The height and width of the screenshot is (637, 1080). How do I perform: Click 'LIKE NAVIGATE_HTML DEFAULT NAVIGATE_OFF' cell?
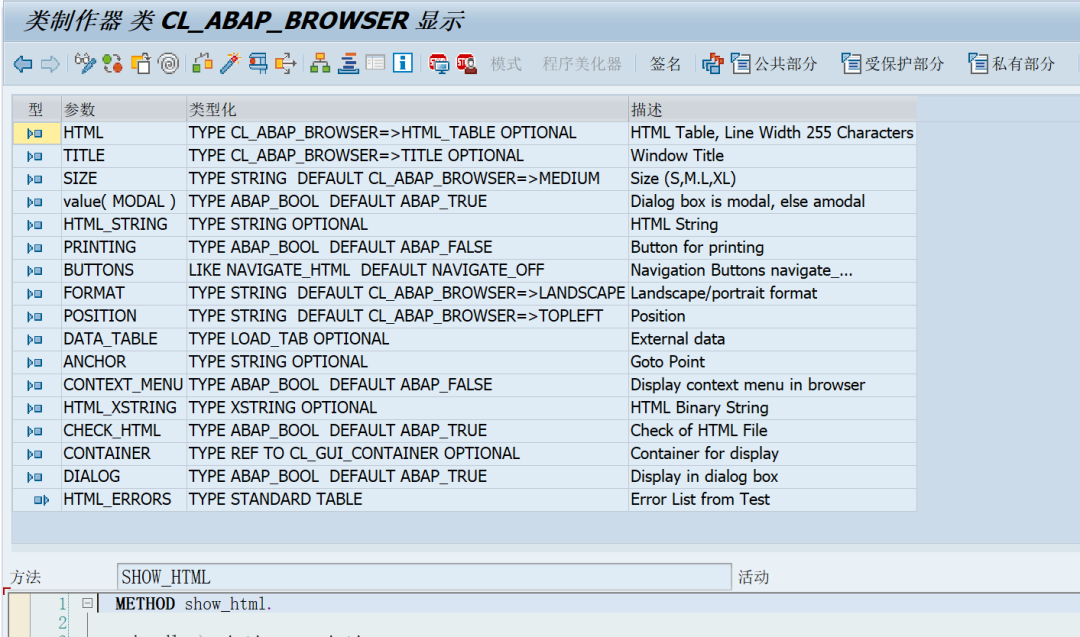point(407,271)
